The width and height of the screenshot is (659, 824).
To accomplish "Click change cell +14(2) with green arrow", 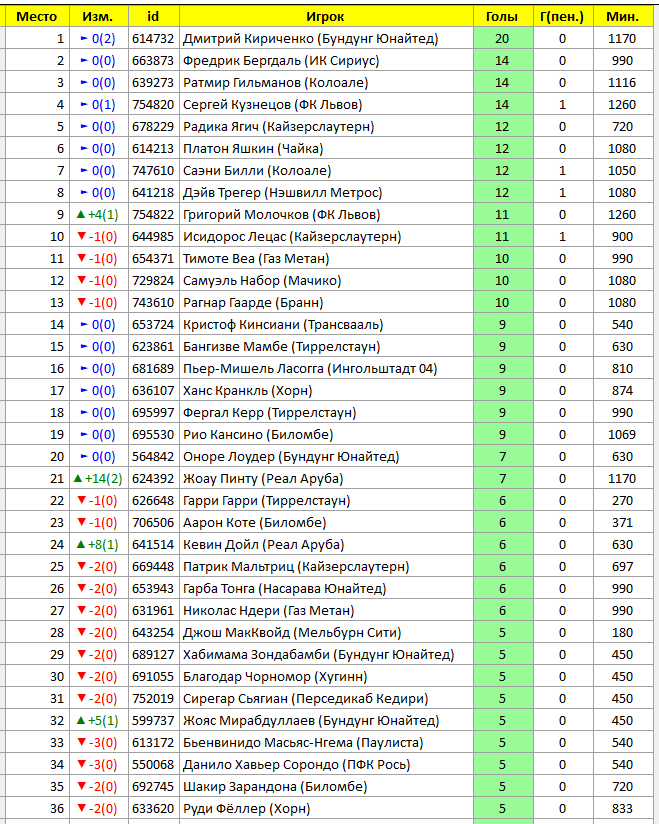I will (99, 479).
